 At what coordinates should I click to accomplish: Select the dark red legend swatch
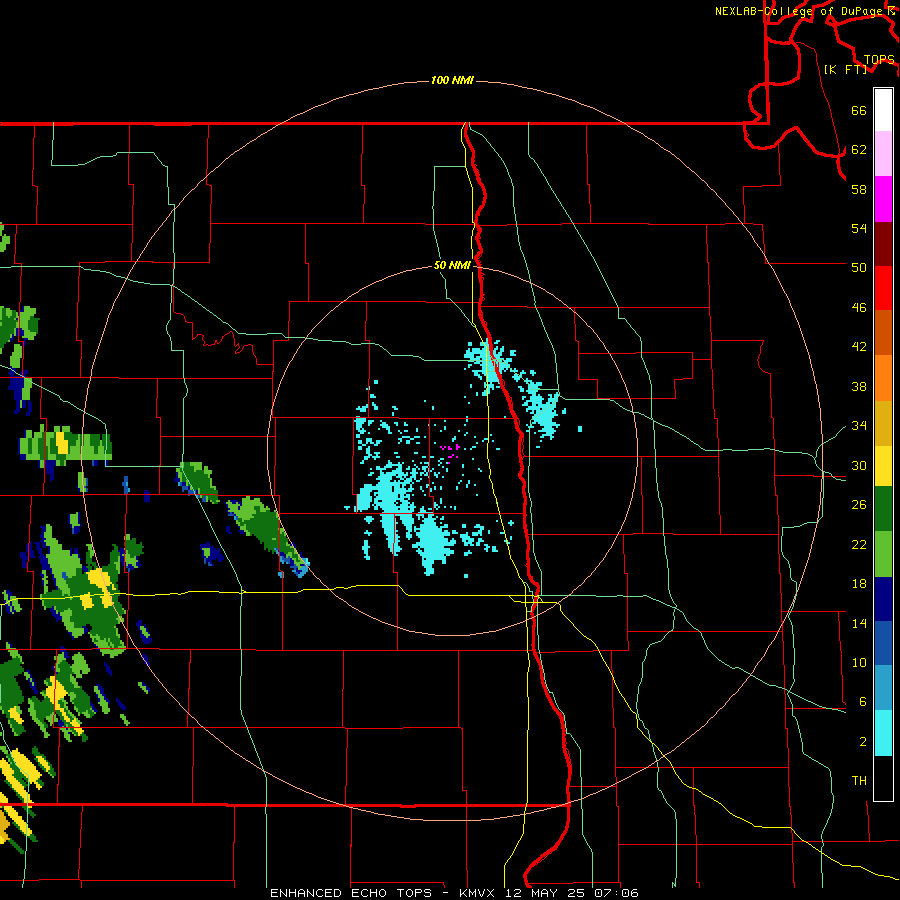pyautogui.click(x=883, y=244)
